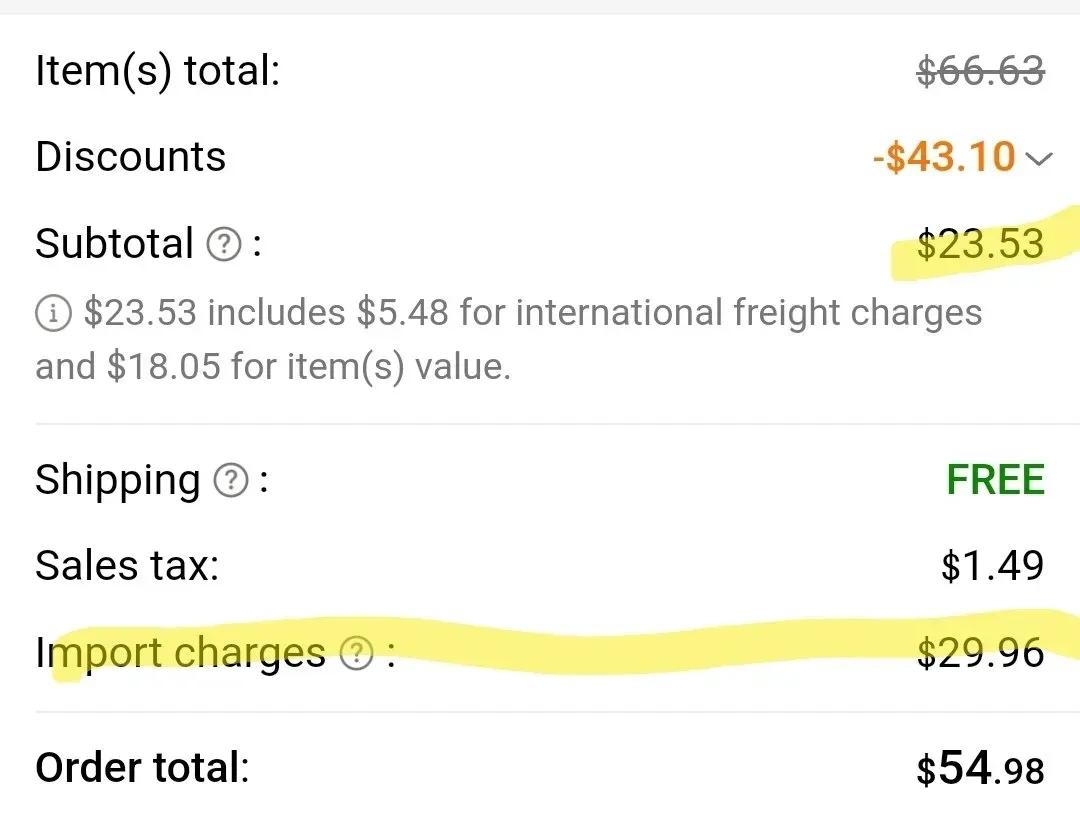Select the Shipping label
The width and height of the screenshot is (1080, 813).
click(118, 480)
